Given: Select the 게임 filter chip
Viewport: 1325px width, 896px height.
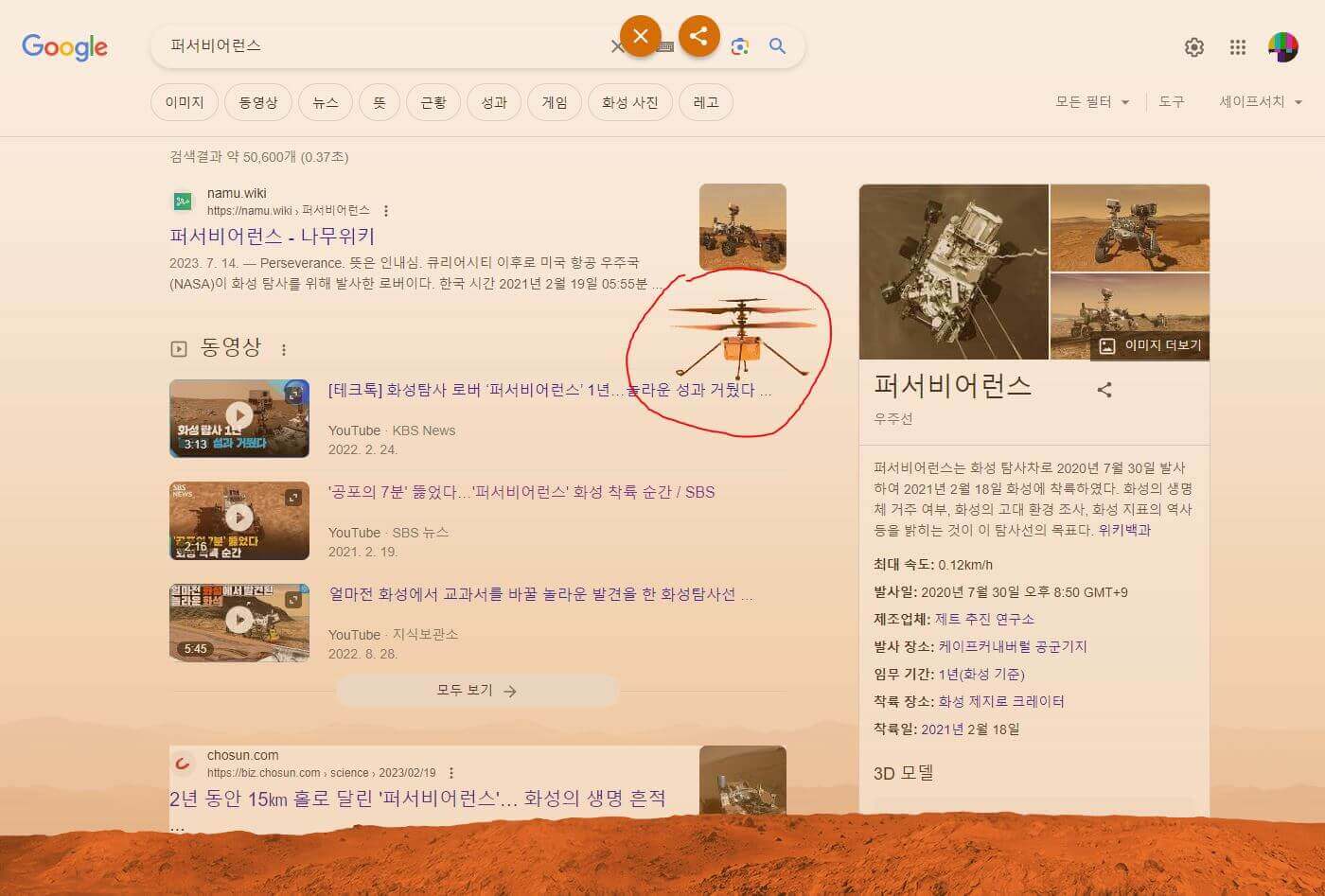Looking at the screenshot, I should pos(555,102).
